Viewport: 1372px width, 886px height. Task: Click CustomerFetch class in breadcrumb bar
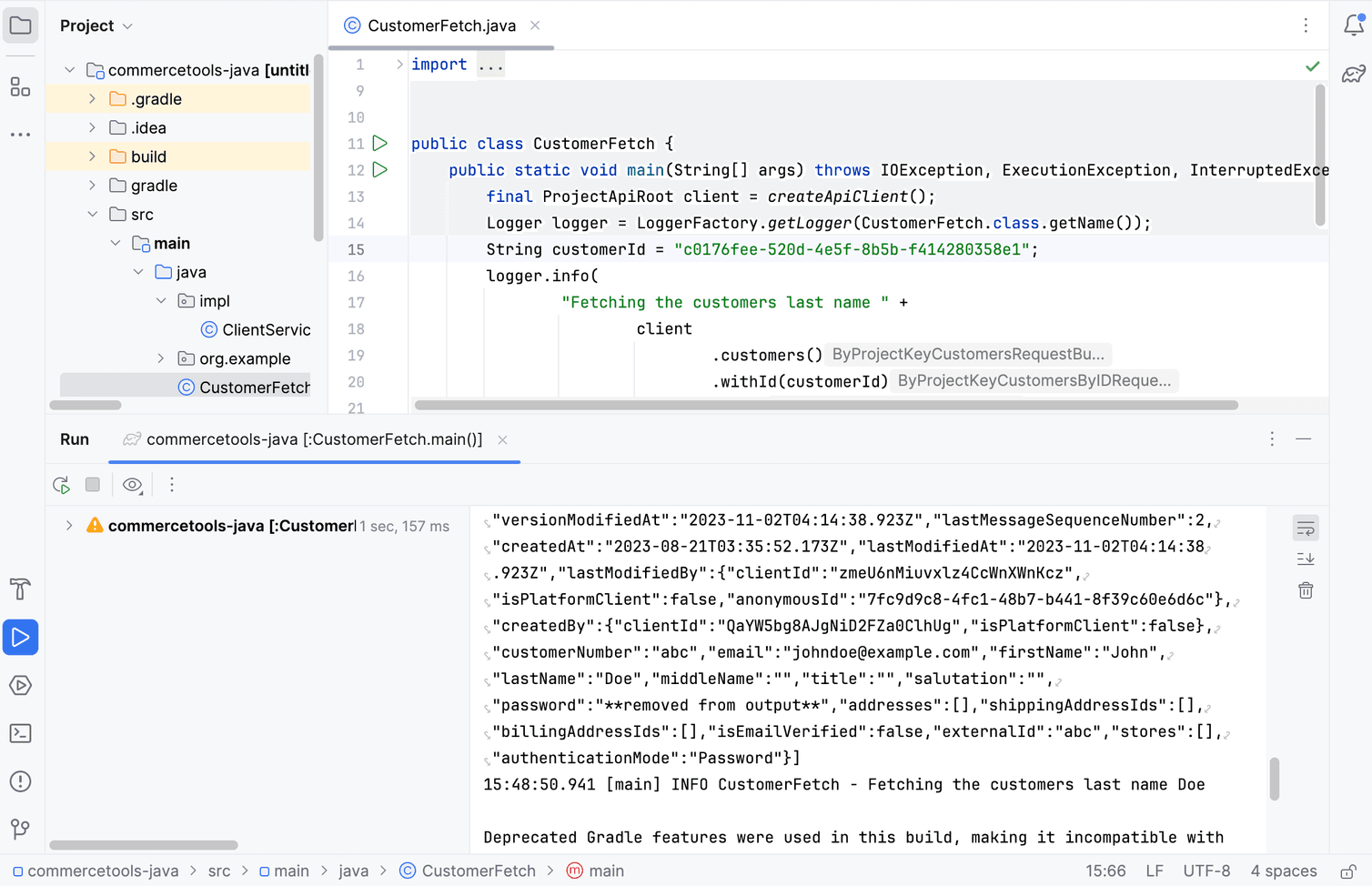point(469,871)
